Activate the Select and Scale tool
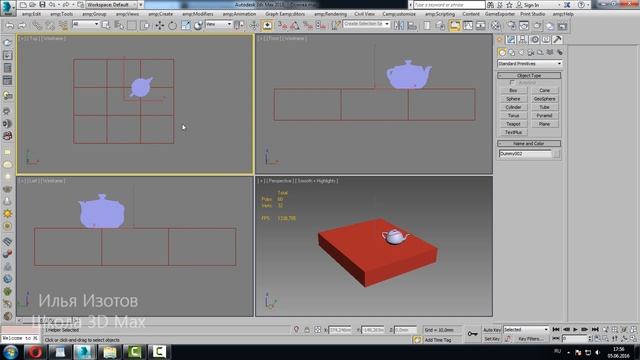Viewport: 640px width, 360px height. point(185,25)
